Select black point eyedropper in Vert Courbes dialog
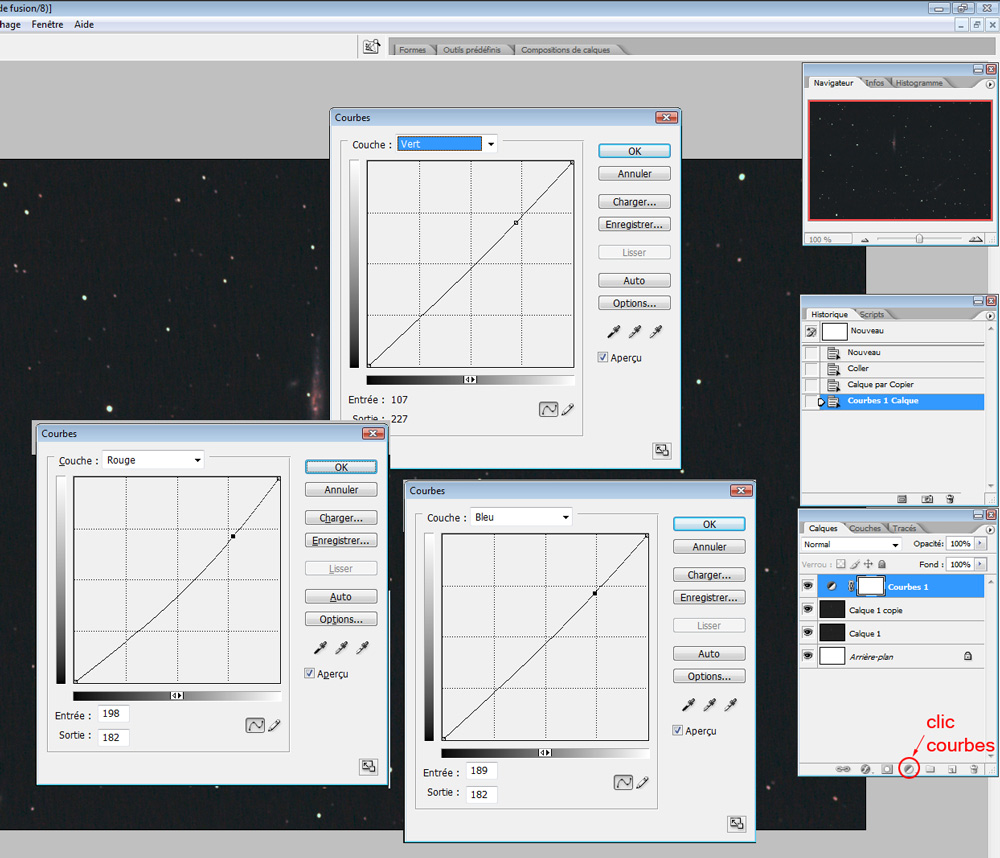 click(614, 331)
